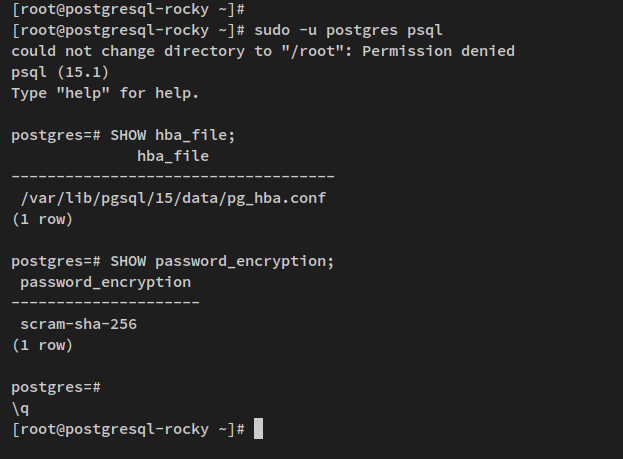Click the terminal cursor block at the prompt
Image resolution: width=623 pixels, height=459 pixels.
(258, 428)
